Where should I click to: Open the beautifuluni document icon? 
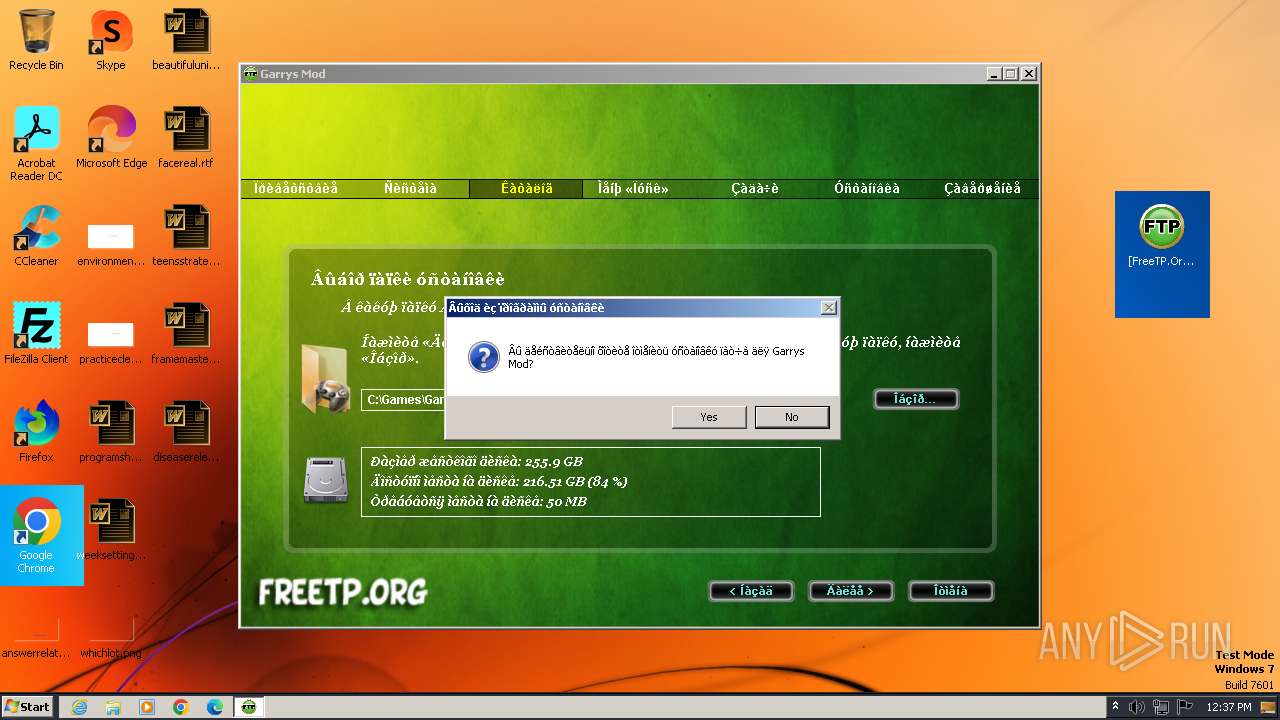click(186, 40)
